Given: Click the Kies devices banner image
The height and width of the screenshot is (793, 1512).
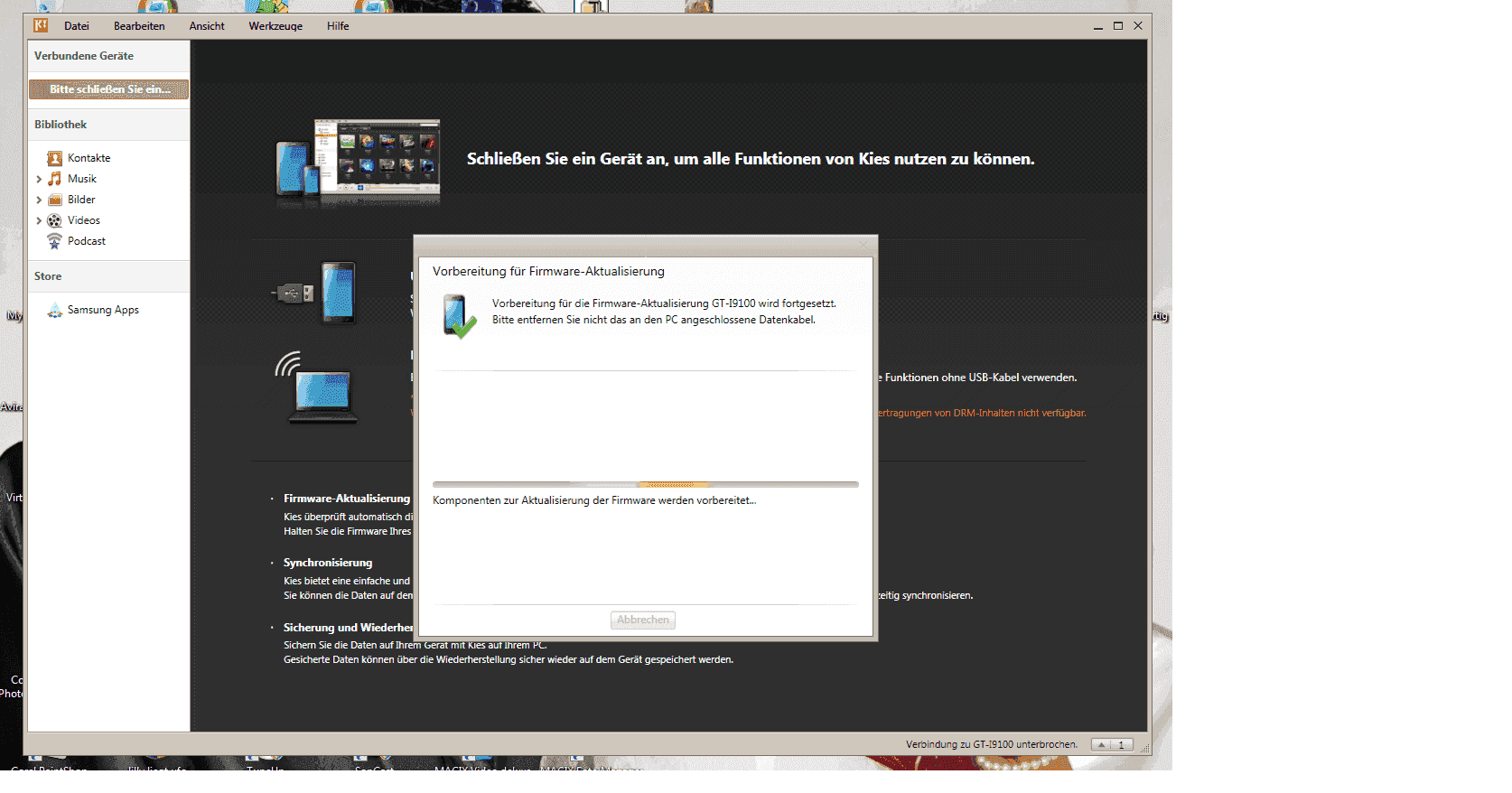Looking at the screenshot, I should 358,163.
